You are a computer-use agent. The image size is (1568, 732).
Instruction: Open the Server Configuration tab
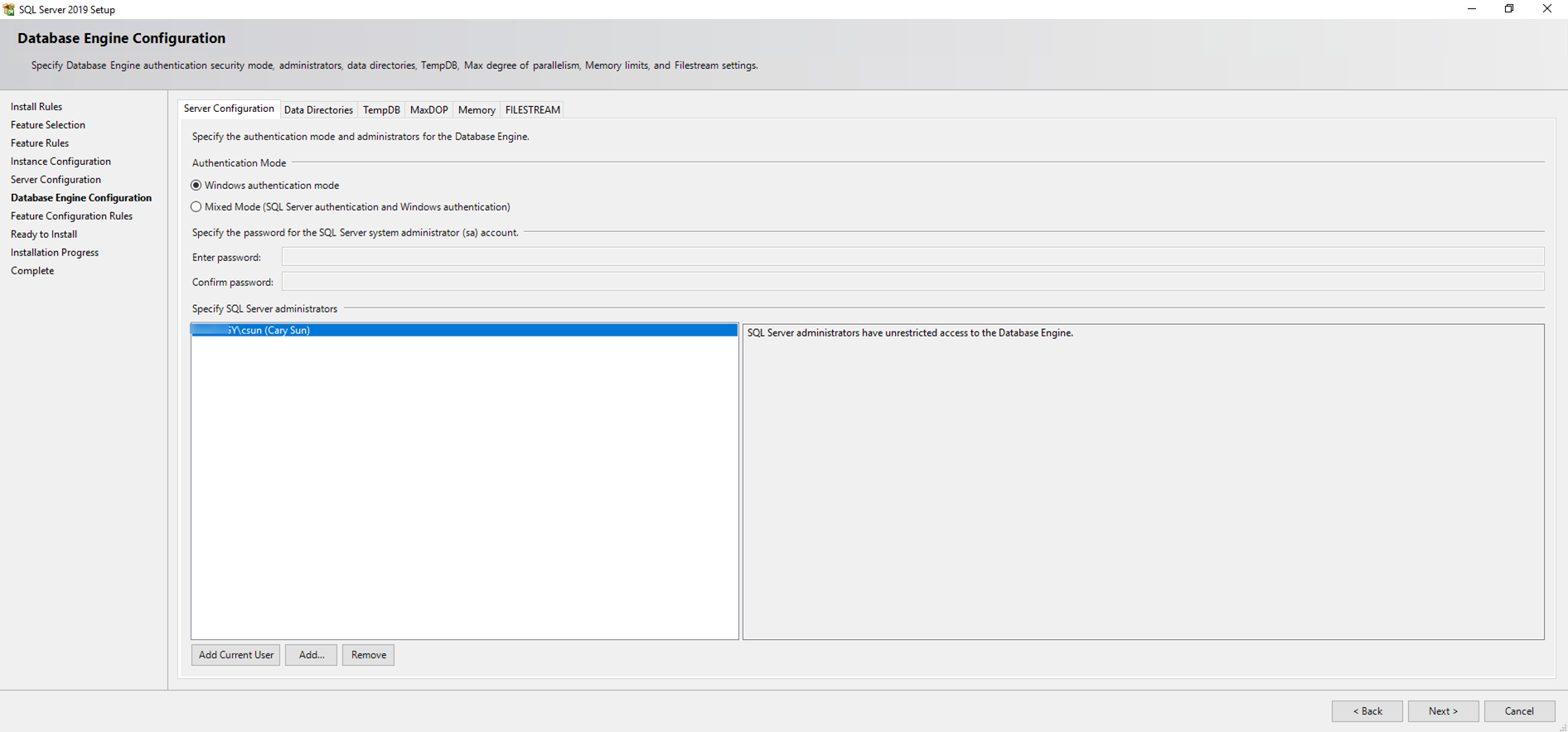(229, 109)
